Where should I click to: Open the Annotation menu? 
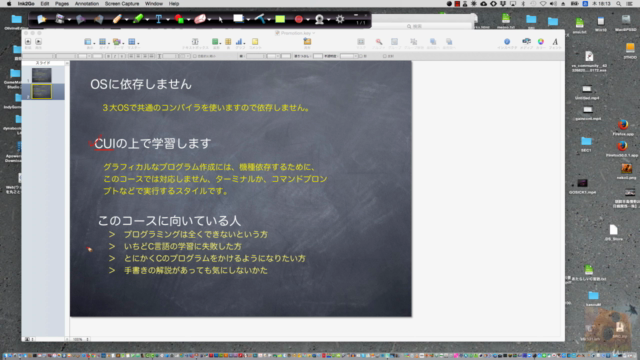87,4
